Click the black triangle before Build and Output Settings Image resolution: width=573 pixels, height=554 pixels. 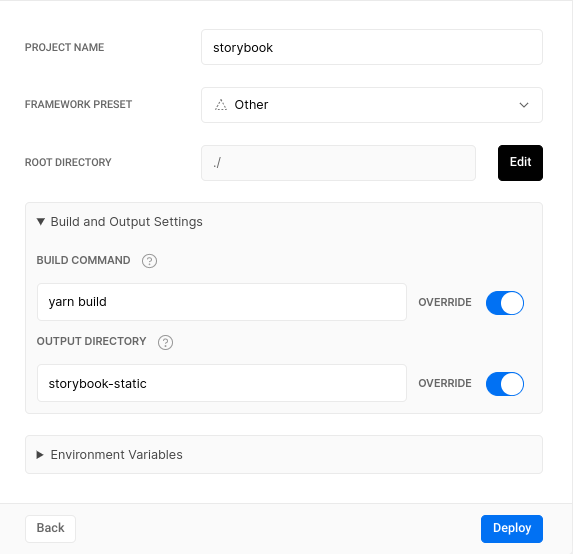click(x=41, y=221)
